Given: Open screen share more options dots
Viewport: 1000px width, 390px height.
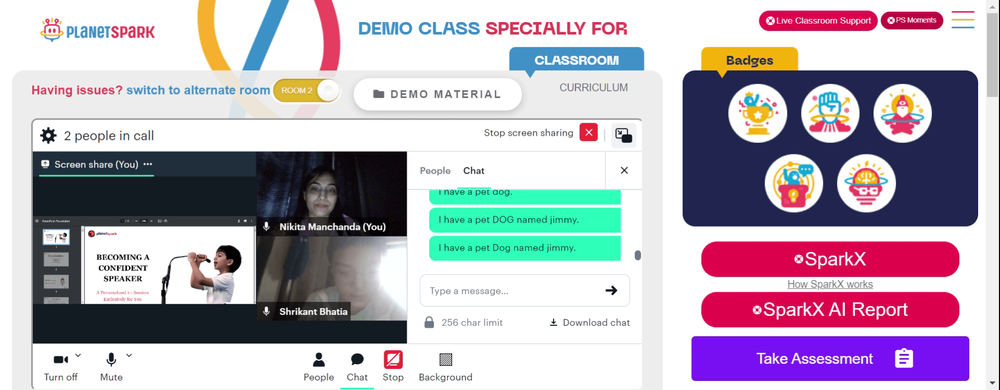Looking at the screenshot, I should point(148,164).
